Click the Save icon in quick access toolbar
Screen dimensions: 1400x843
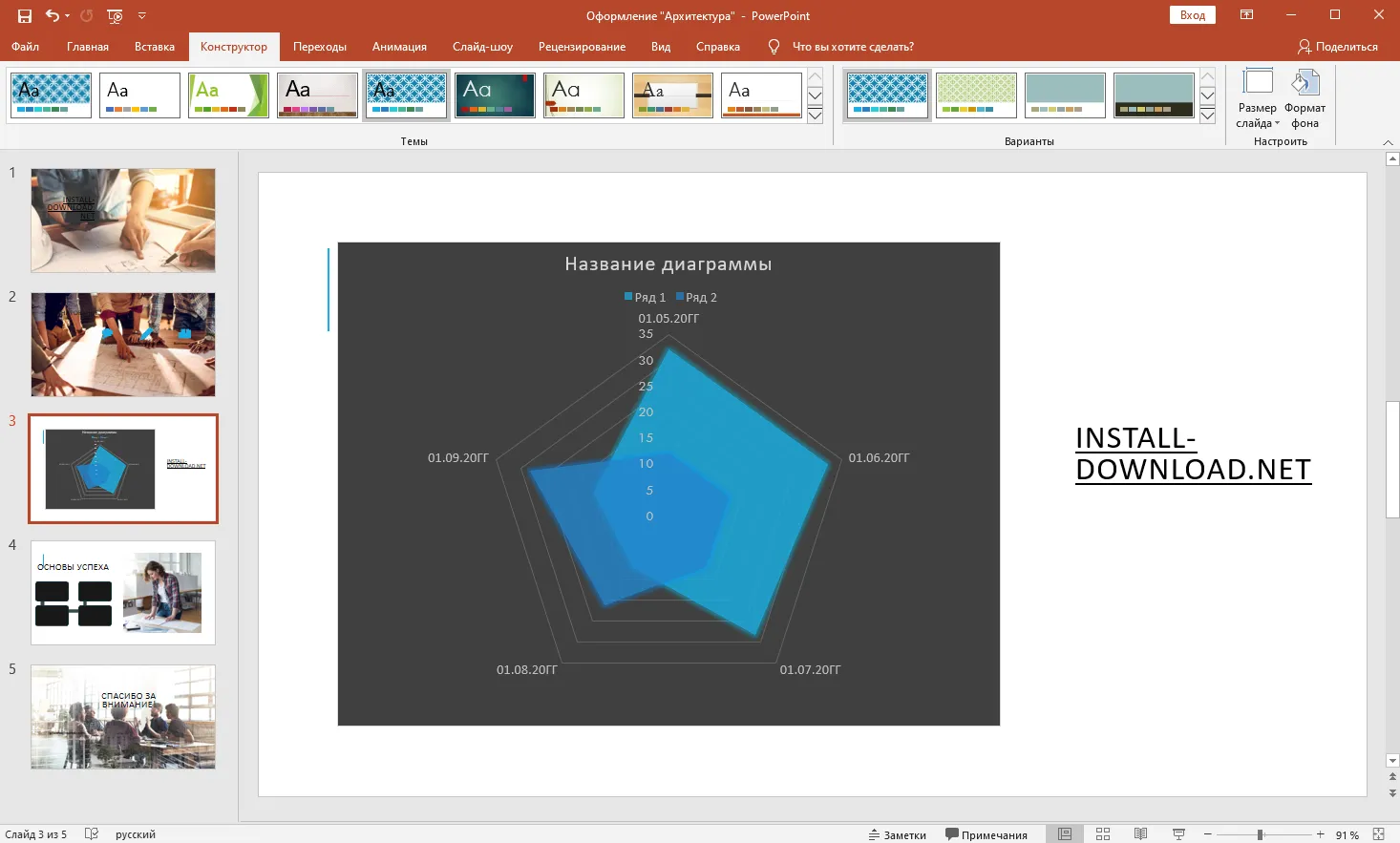(x=25, y=16)
